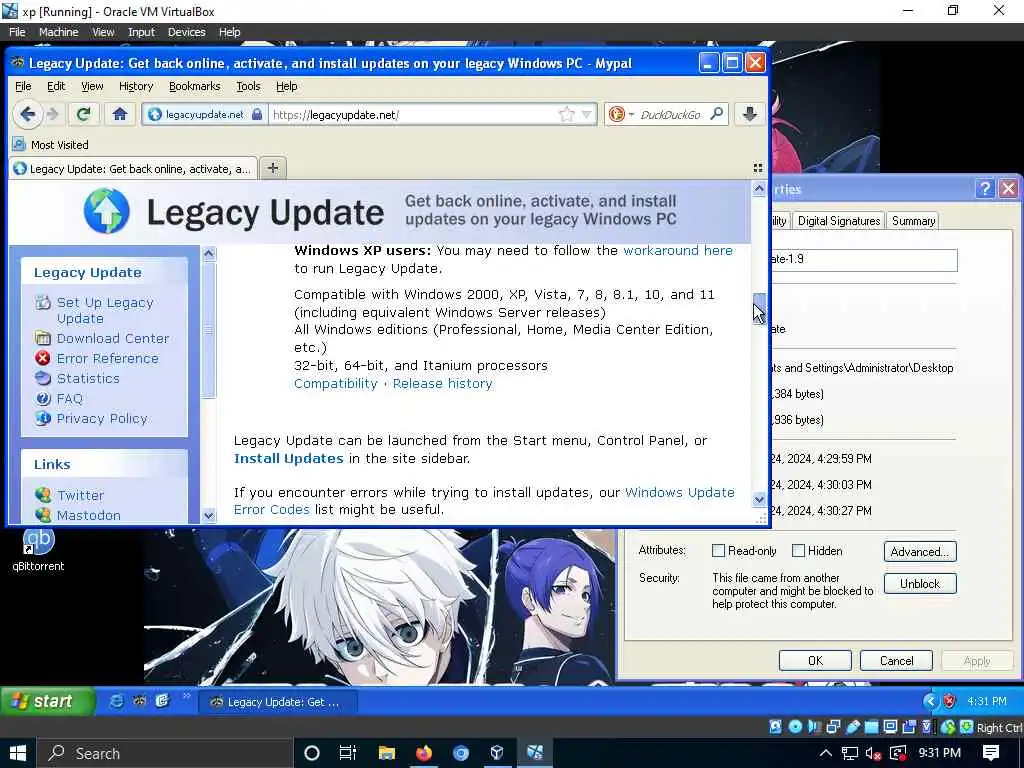
Task: Click the sidebar scrollbar up arrow
Action: [208, 253]
